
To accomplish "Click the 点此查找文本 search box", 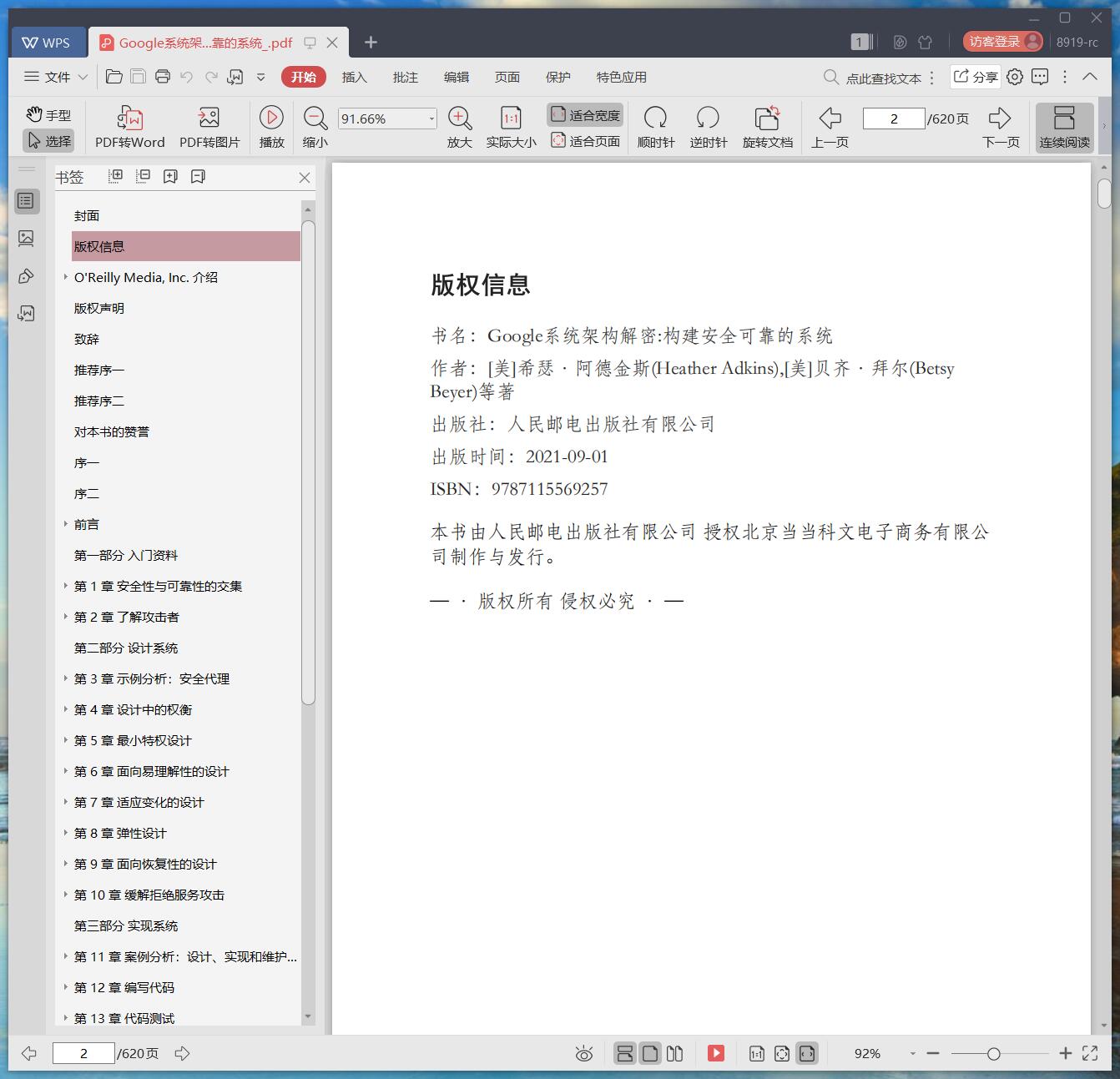I will point(874,78).
